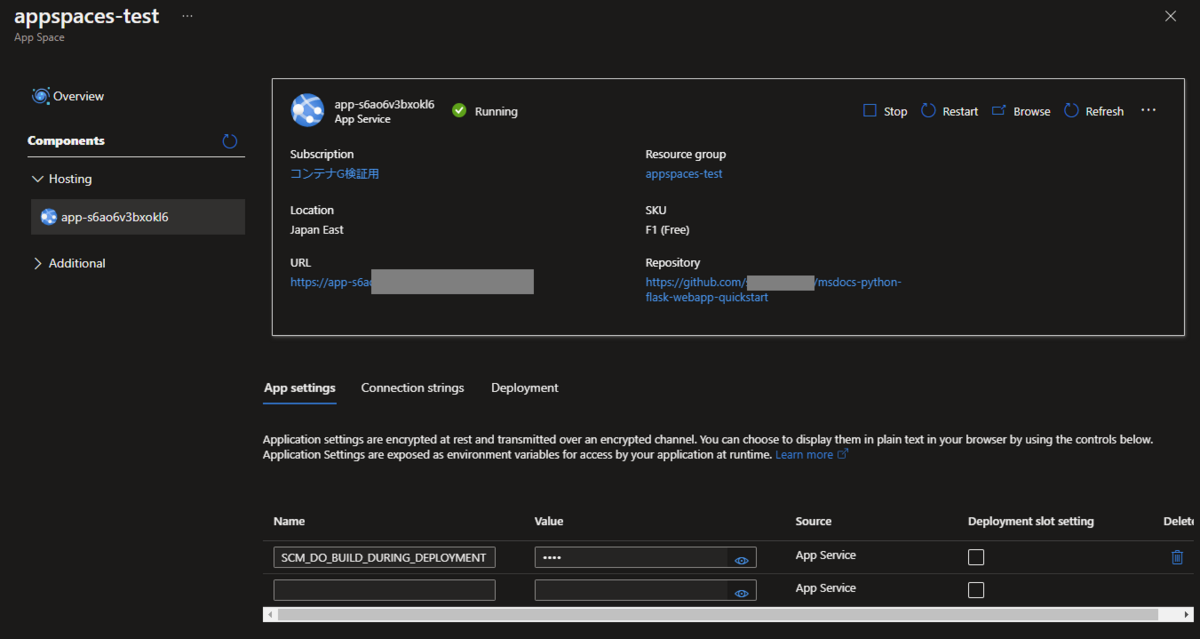Click the F1 (Free) SKU text
Viewport: 1200px width, 639px height.
pos(668,230)
